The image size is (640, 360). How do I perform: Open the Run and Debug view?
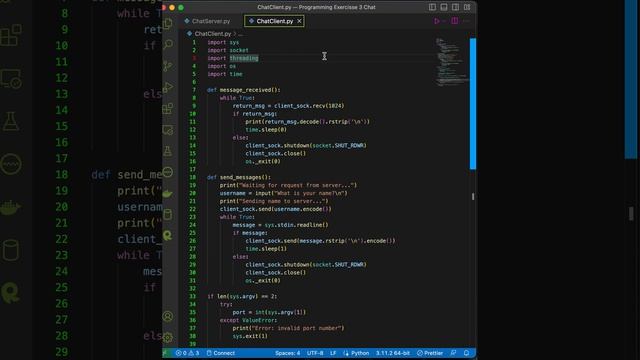coord(168,87)
